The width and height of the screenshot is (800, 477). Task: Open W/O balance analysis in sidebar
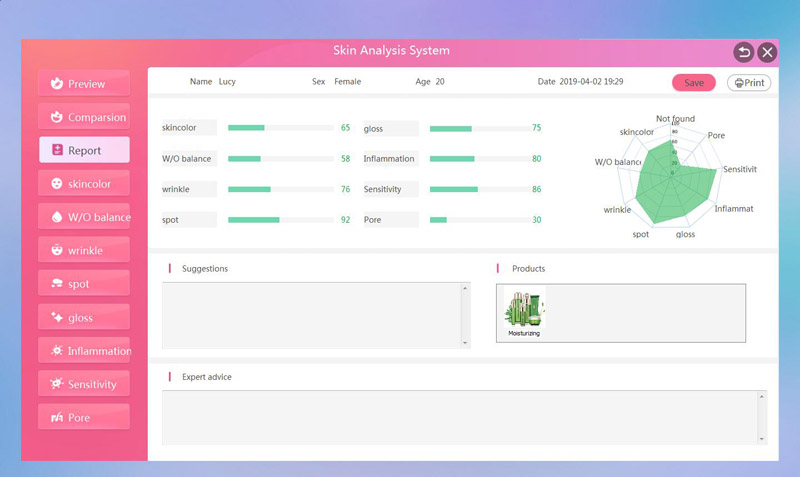click(84, 217)
